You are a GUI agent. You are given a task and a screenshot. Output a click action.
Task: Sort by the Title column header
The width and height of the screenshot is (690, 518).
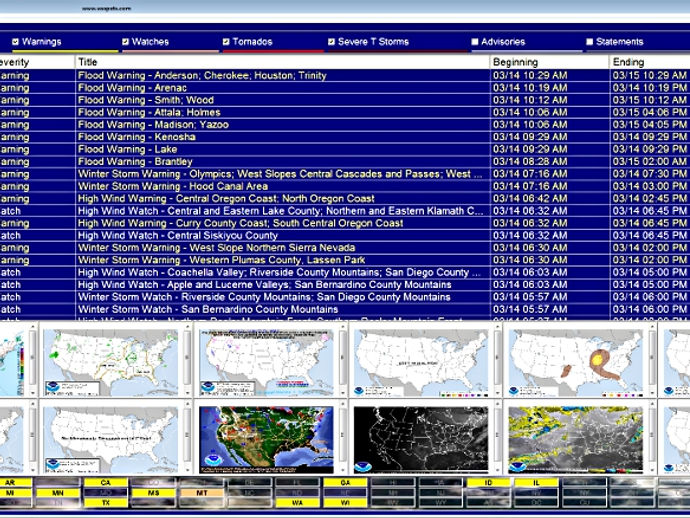282,62
